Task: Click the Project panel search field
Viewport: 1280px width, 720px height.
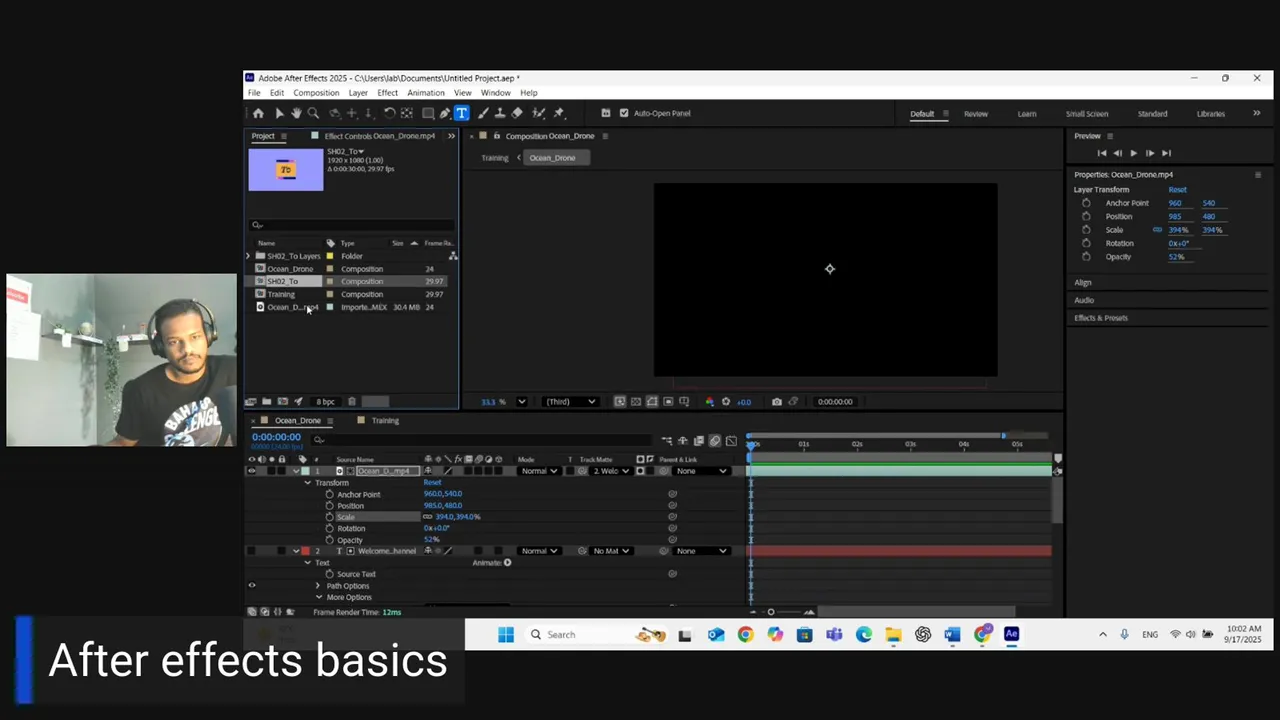Action: pos(352,225)
